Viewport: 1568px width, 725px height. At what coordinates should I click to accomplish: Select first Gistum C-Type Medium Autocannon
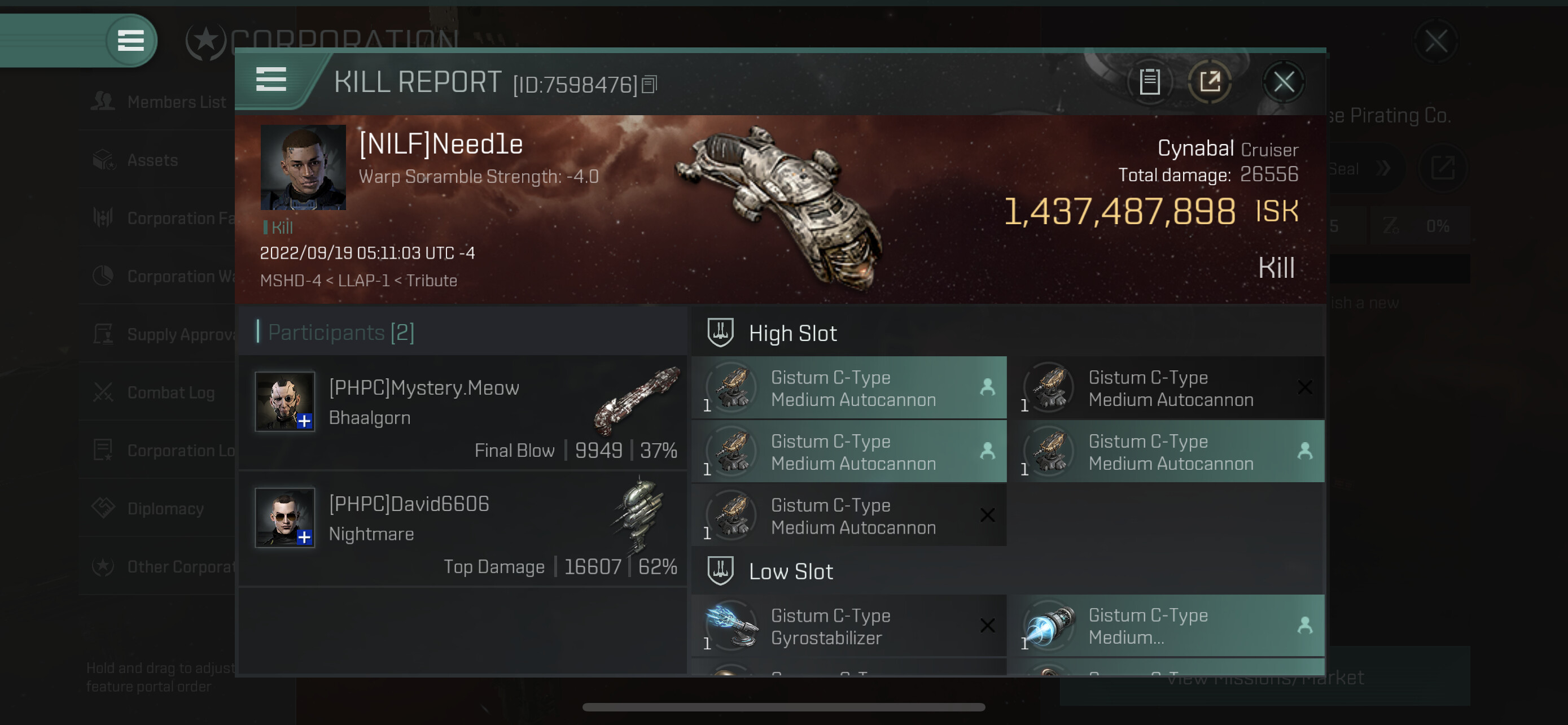pyautogui.click(x=848, y=388)
